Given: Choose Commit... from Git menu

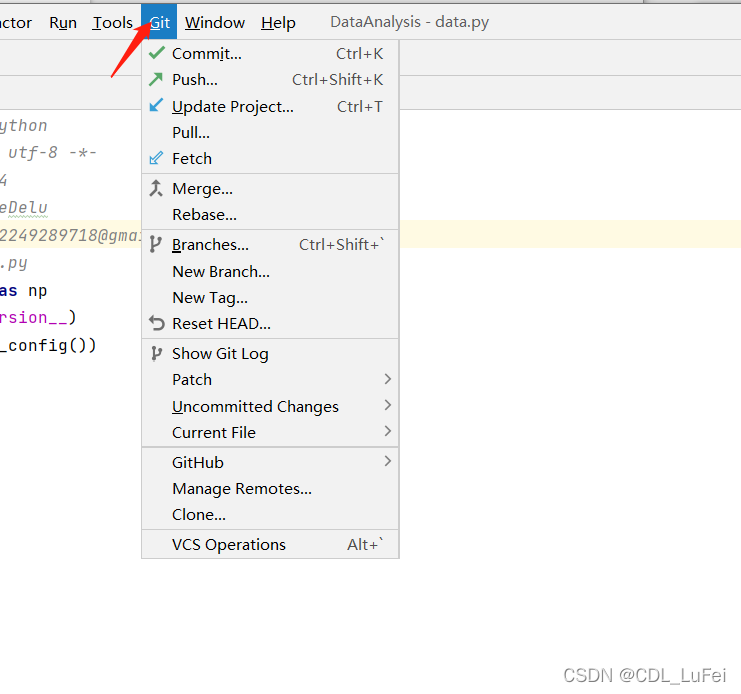Looking at the screenshot, I should tap(270, 53).
